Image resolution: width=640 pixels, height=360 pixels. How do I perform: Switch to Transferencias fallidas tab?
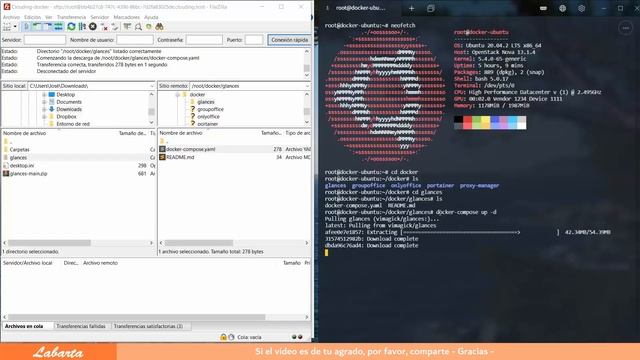(x=81, y=326)
